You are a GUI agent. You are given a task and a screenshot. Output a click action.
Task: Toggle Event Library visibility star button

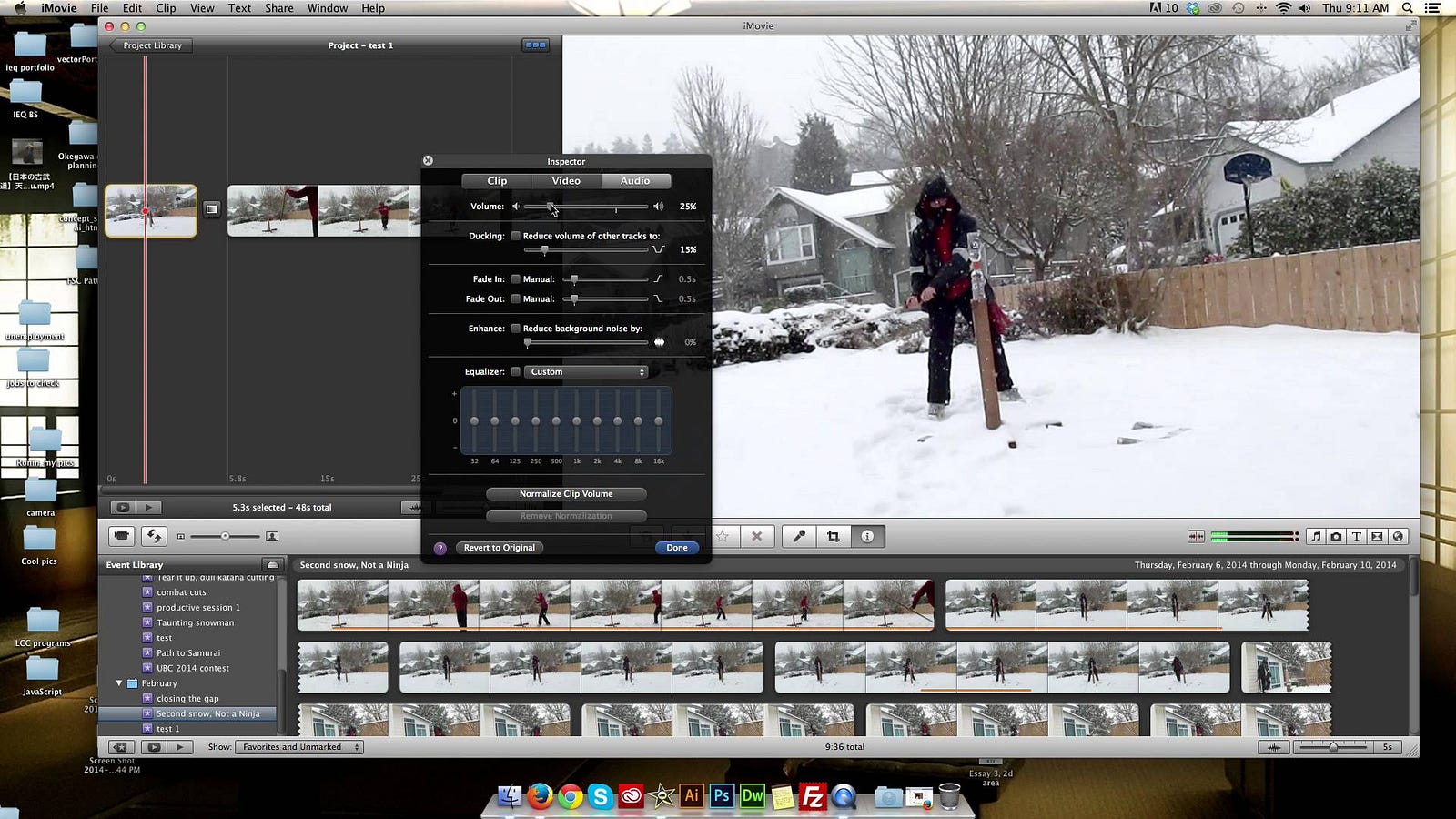[121, 747]
